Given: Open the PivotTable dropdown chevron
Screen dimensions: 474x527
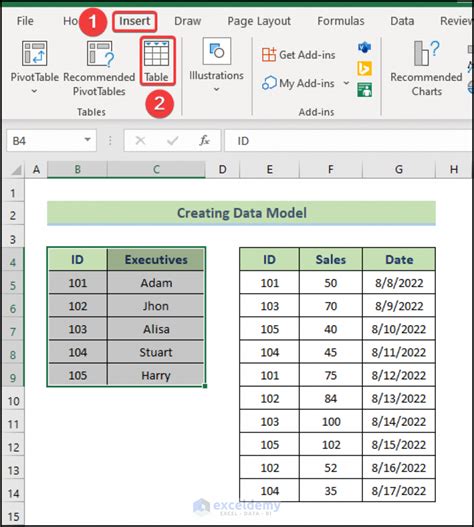Looking at the screenshot, I should (34, 91).
